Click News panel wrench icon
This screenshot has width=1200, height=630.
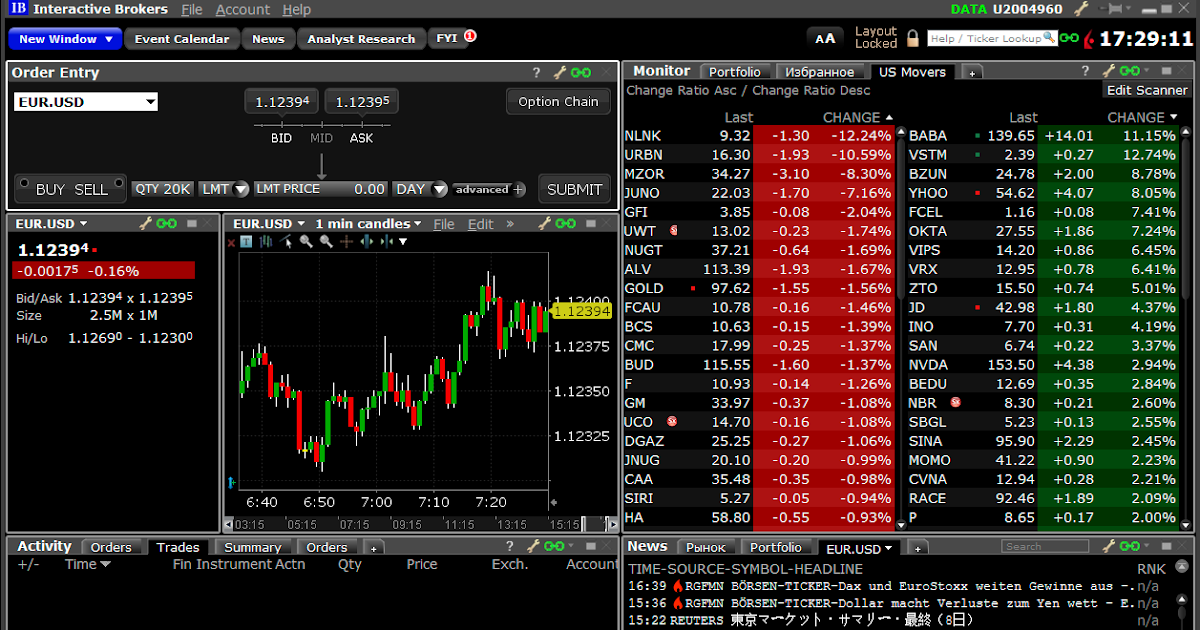[x=1108, y=546]
